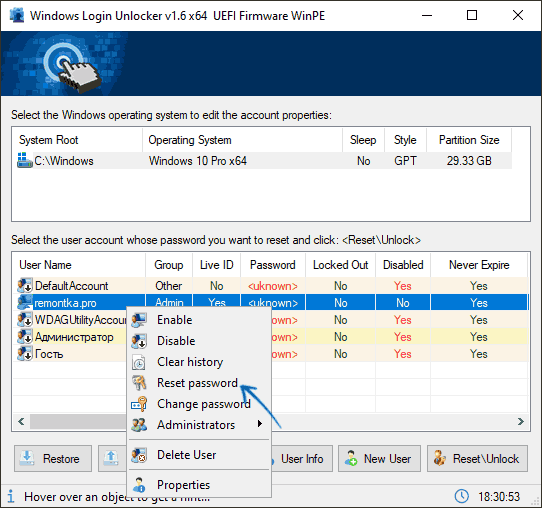542x508 pixels.
Task: Click the Properties person icon
Action: coord(139,485)
